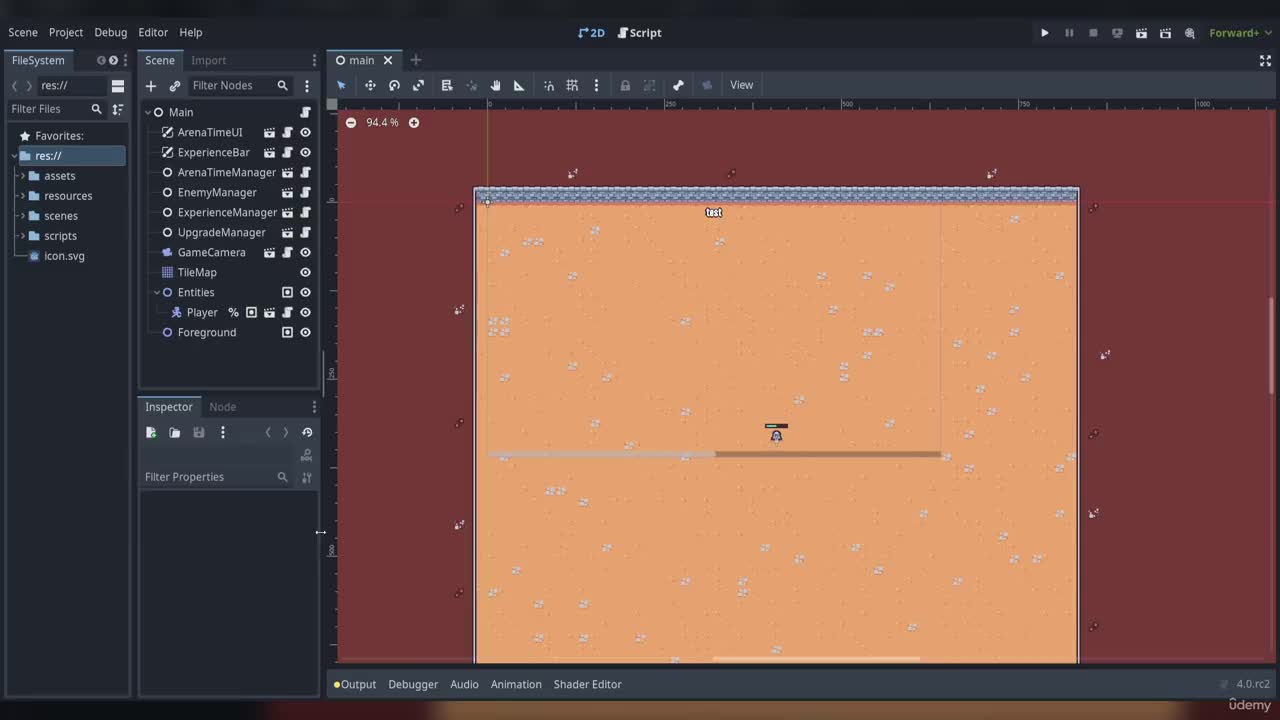The image size is (1280, 720).
Task: Activate the Rotate Mode tool
Action: [x=394, y=85]
